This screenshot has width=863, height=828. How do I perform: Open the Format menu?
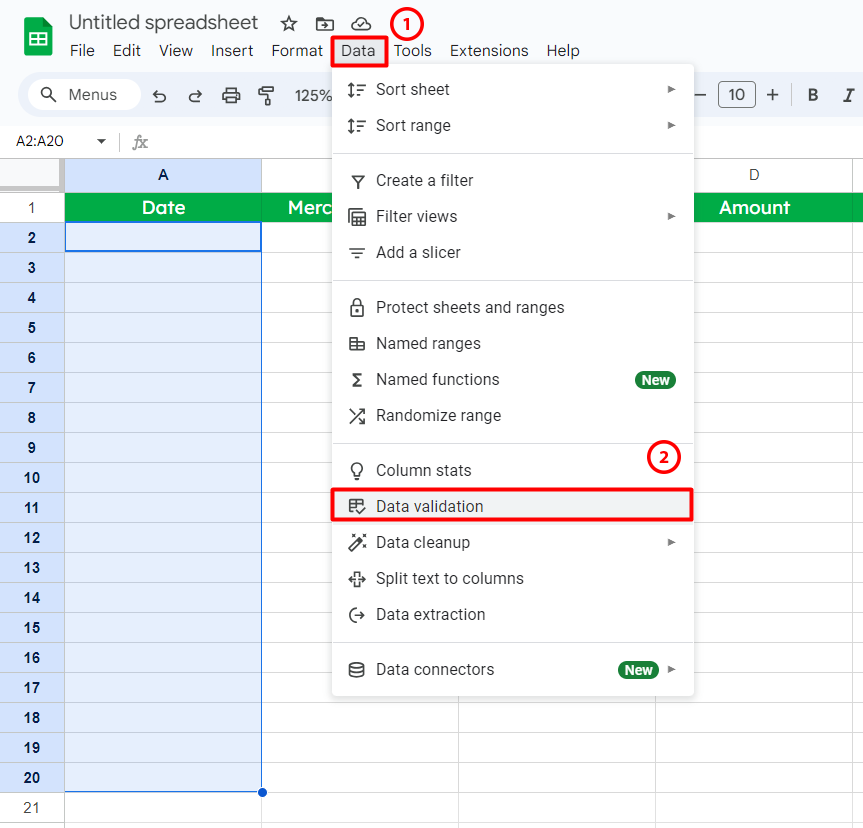pos(297,51)
